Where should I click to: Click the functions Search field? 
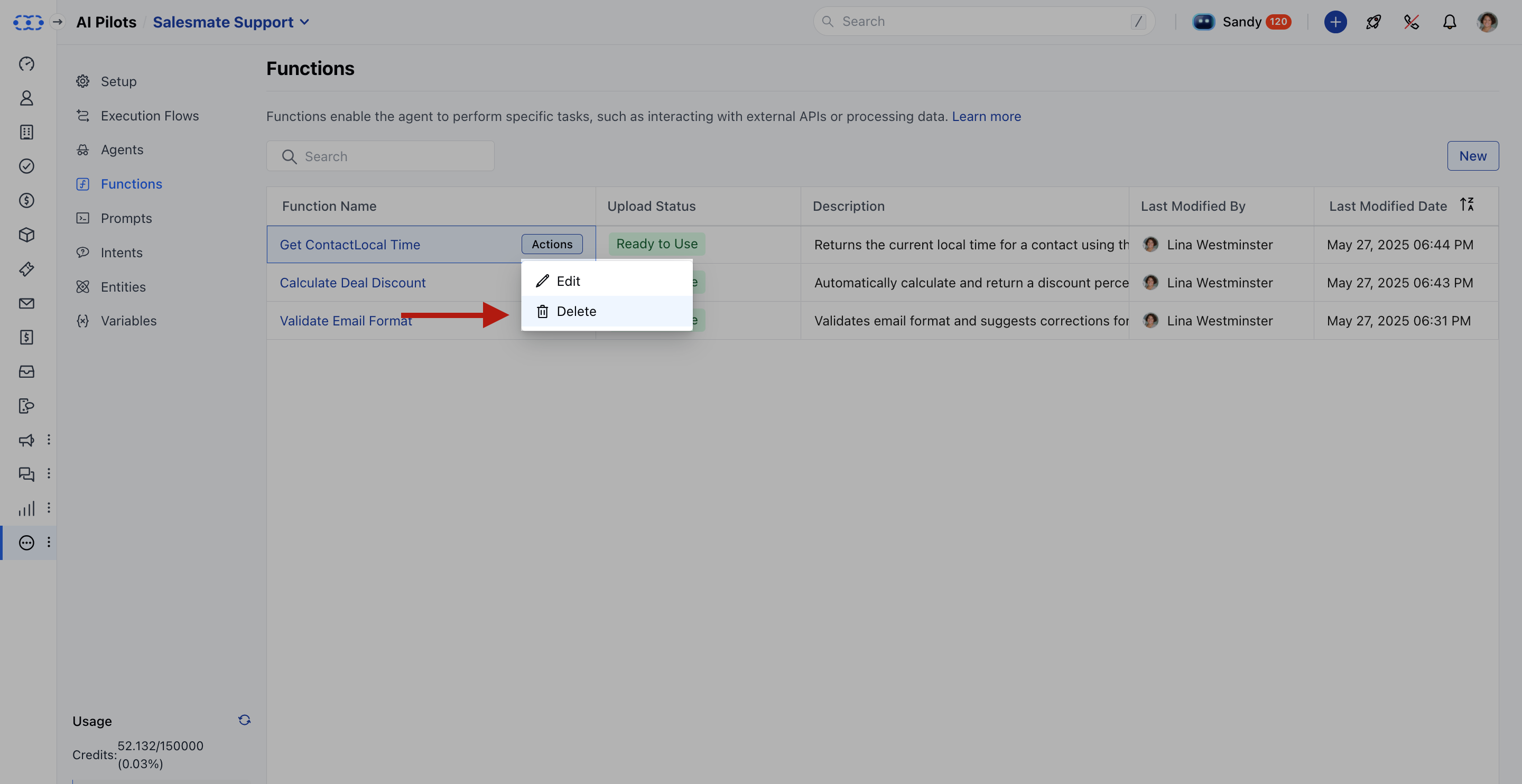(x=380, y=156)
